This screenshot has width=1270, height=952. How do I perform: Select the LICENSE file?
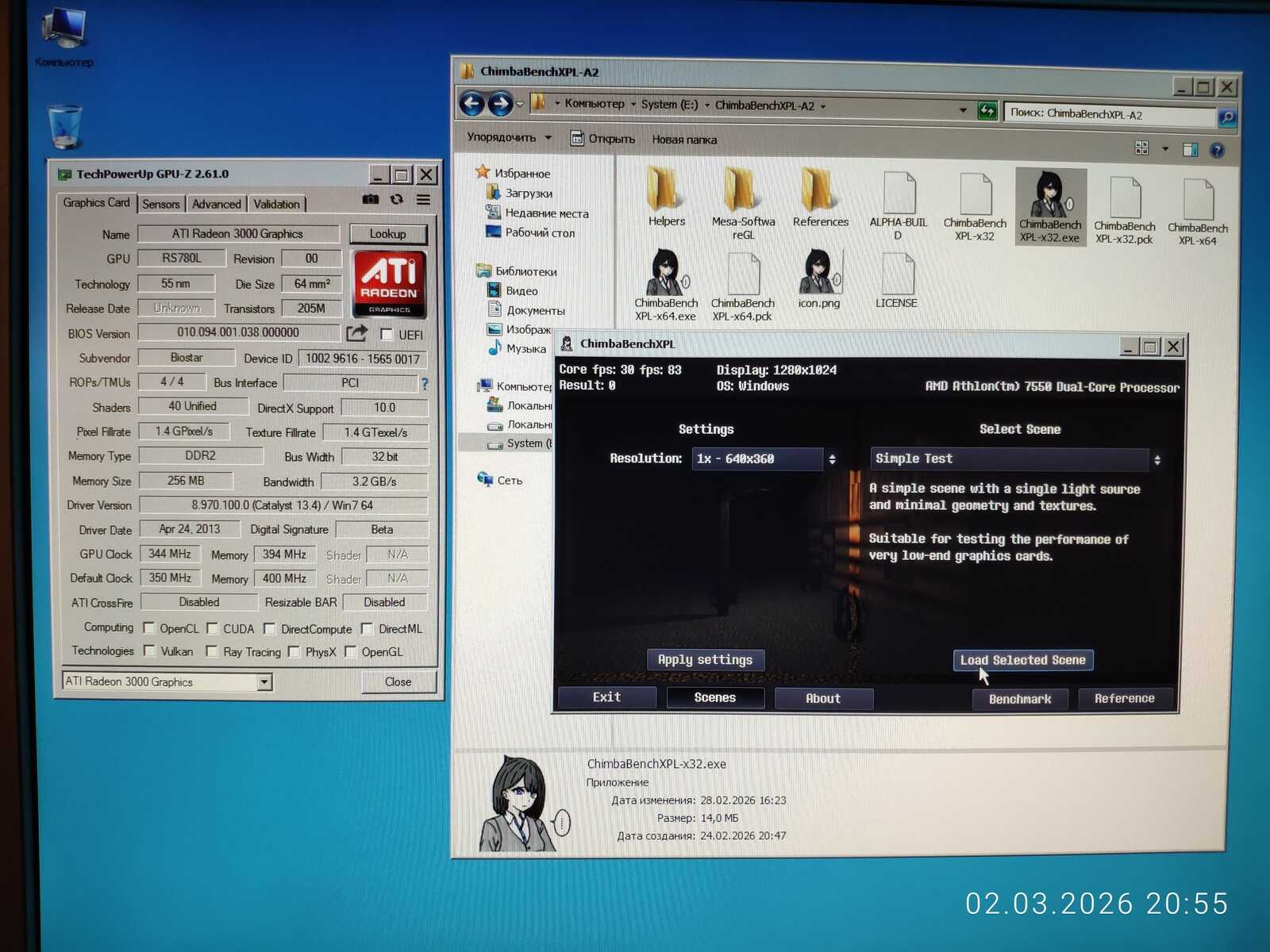896,280
